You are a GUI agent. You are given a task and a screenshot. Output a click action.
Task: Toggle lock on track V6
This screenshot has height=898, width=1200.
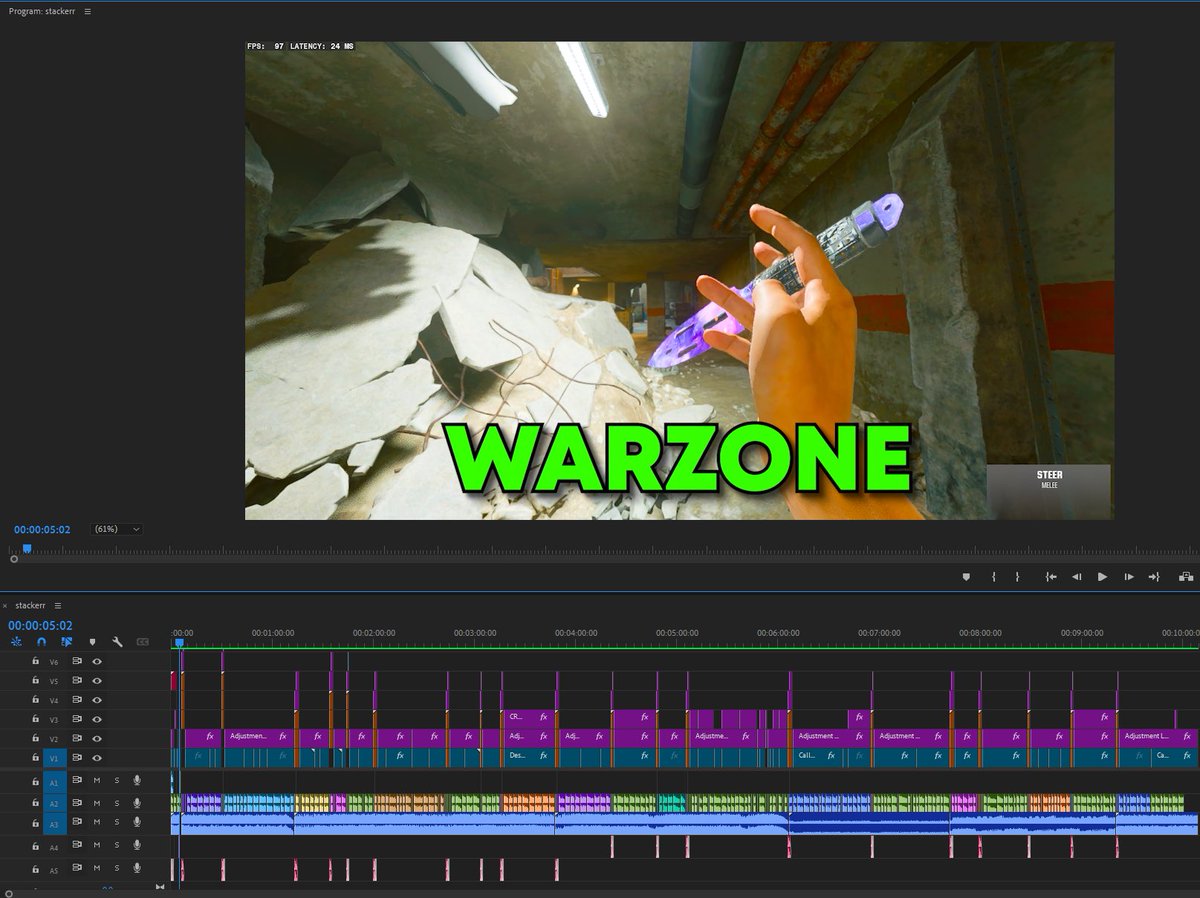pyautogui.click(x=35, y=661)
